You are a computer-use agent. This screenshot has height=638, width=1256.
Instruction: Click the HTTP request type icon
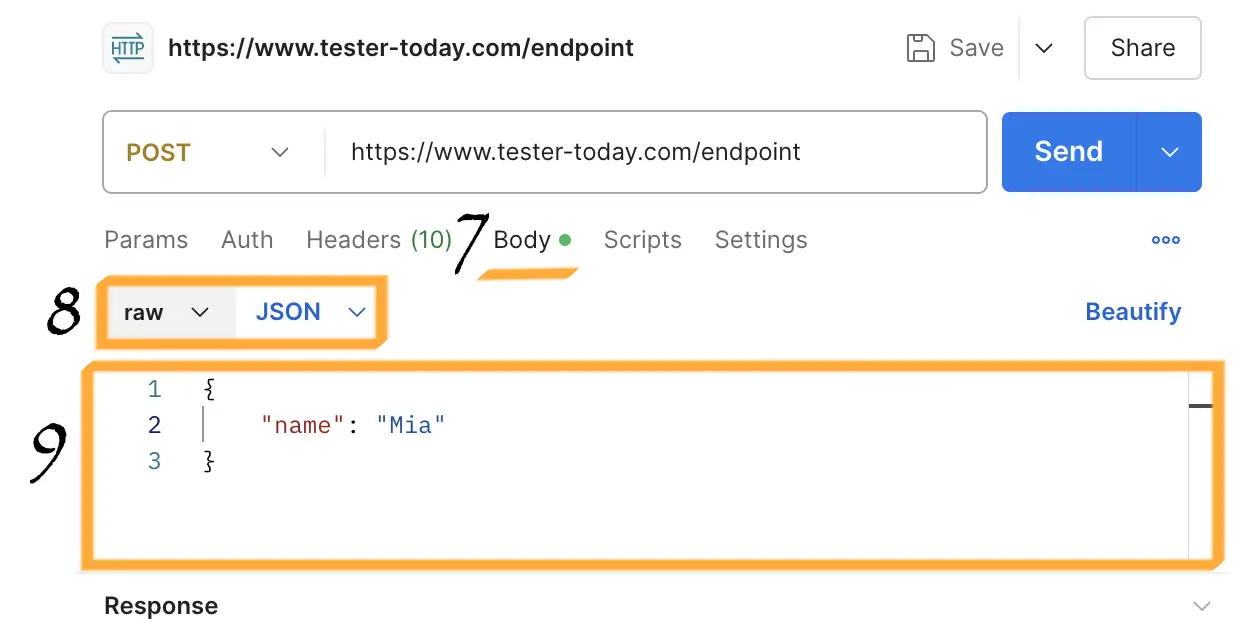127,47
